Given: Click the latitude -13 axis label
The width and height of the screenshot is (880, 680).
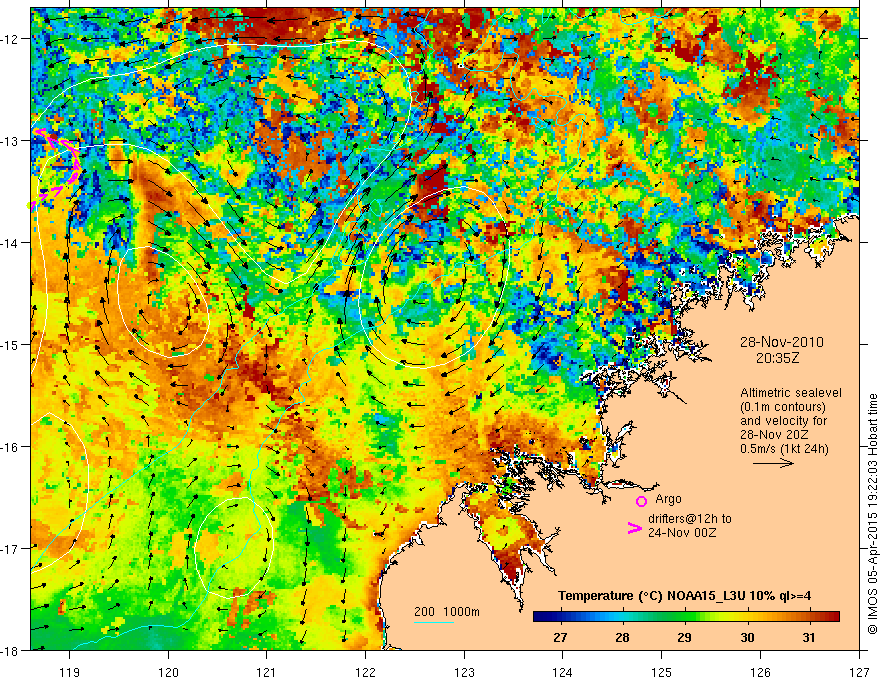Looking at the screenshot, I should [11, 141].
